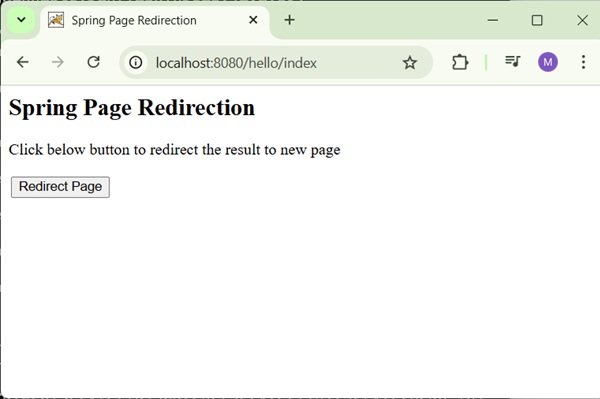Reload the current page
The width and height of the screenshot is (600, 399).
click(93, 62)
